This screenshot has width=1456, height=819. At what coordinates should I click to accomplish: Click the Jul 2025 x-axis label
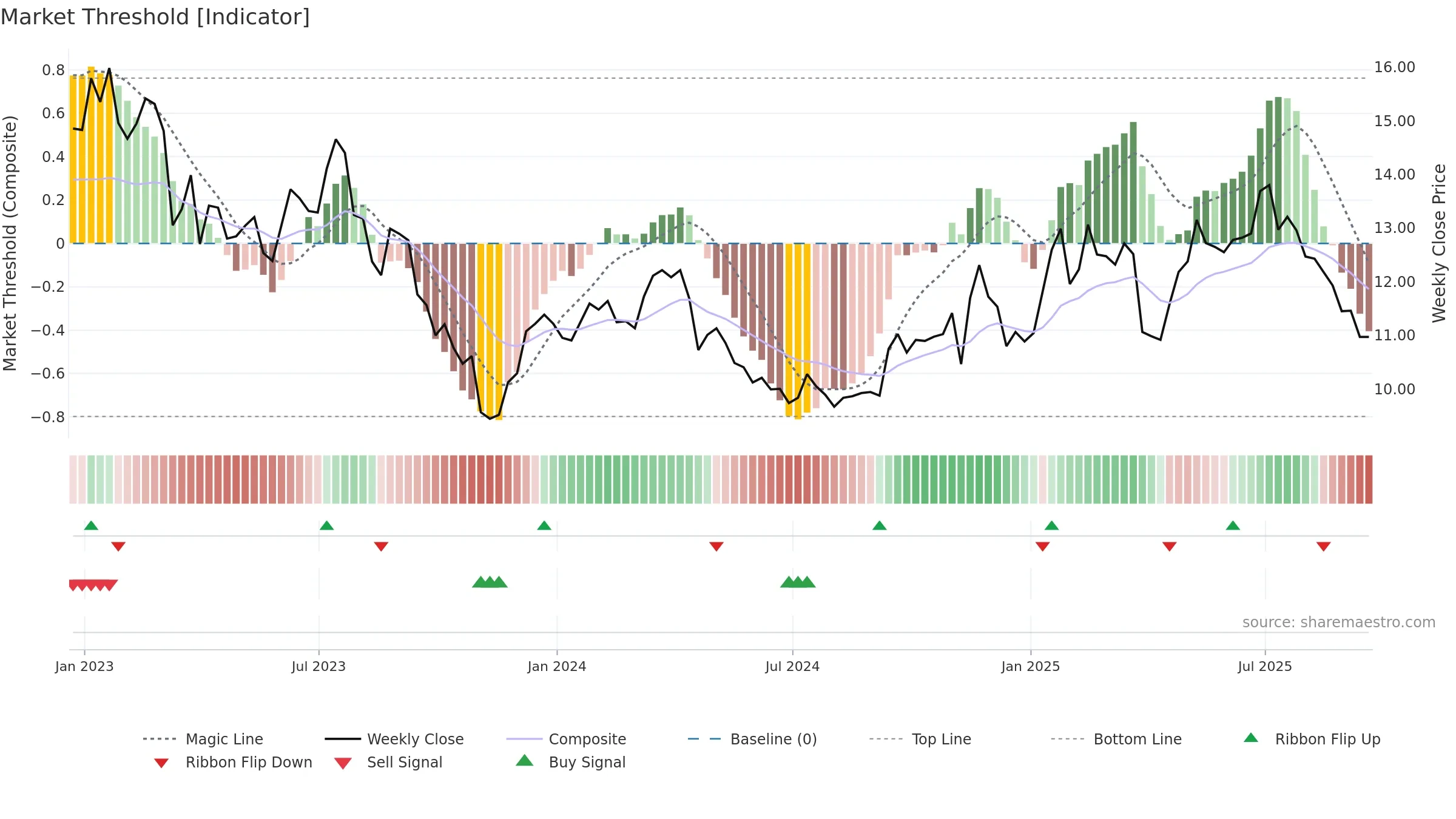(x=1265, y=666)
